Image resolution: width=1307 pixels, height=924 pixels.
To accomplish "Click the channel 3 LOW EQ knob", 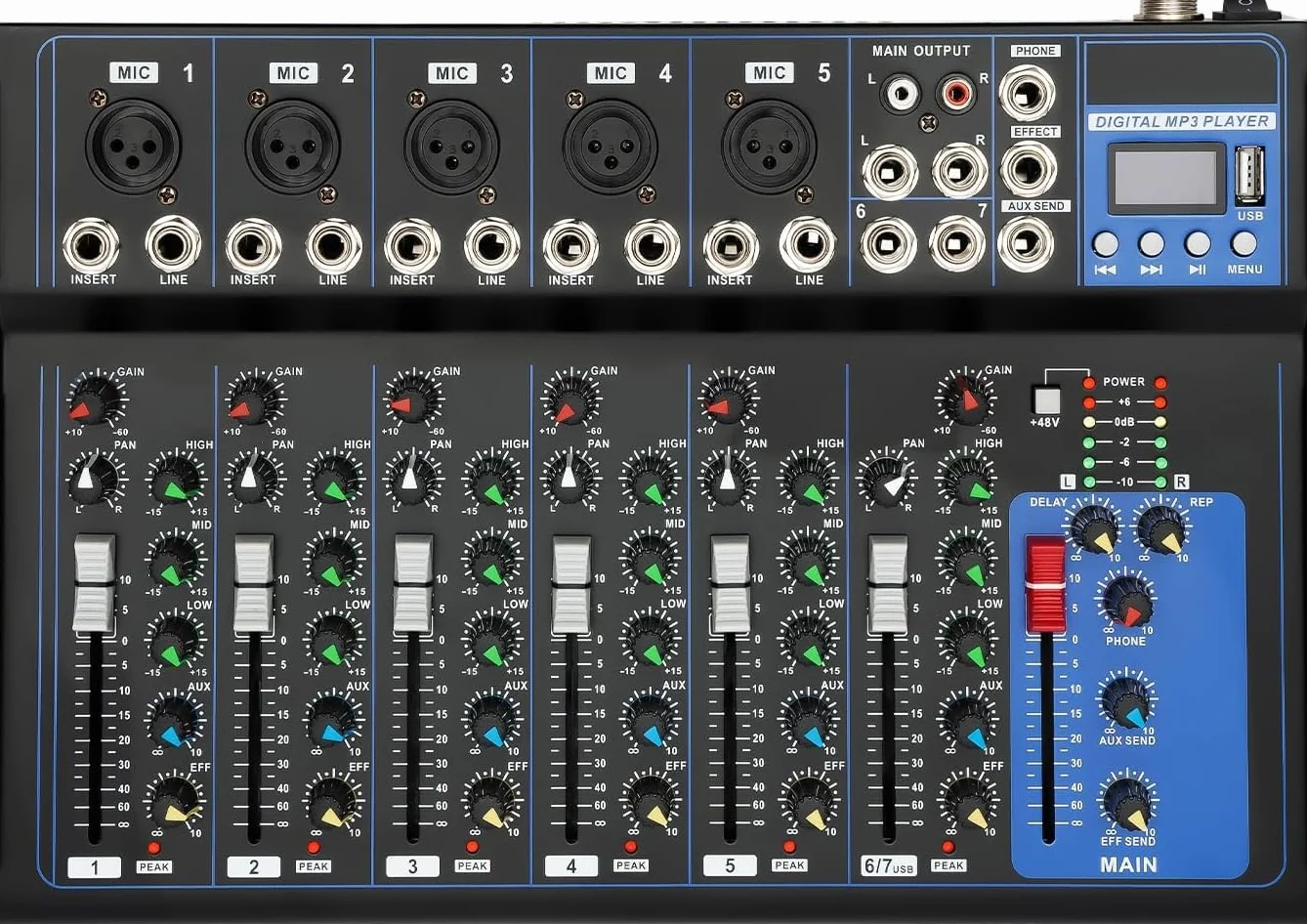I will click(492, 641).
